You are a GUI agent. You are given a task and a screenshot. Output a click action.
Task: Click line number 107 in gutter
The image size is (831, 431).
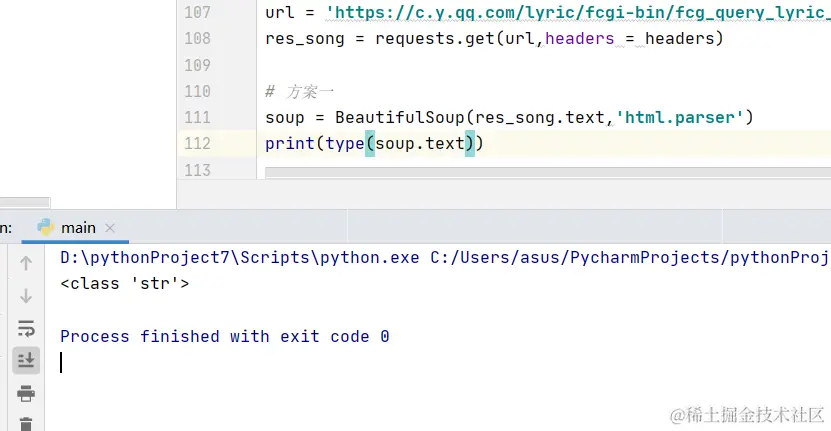[197, 12]
